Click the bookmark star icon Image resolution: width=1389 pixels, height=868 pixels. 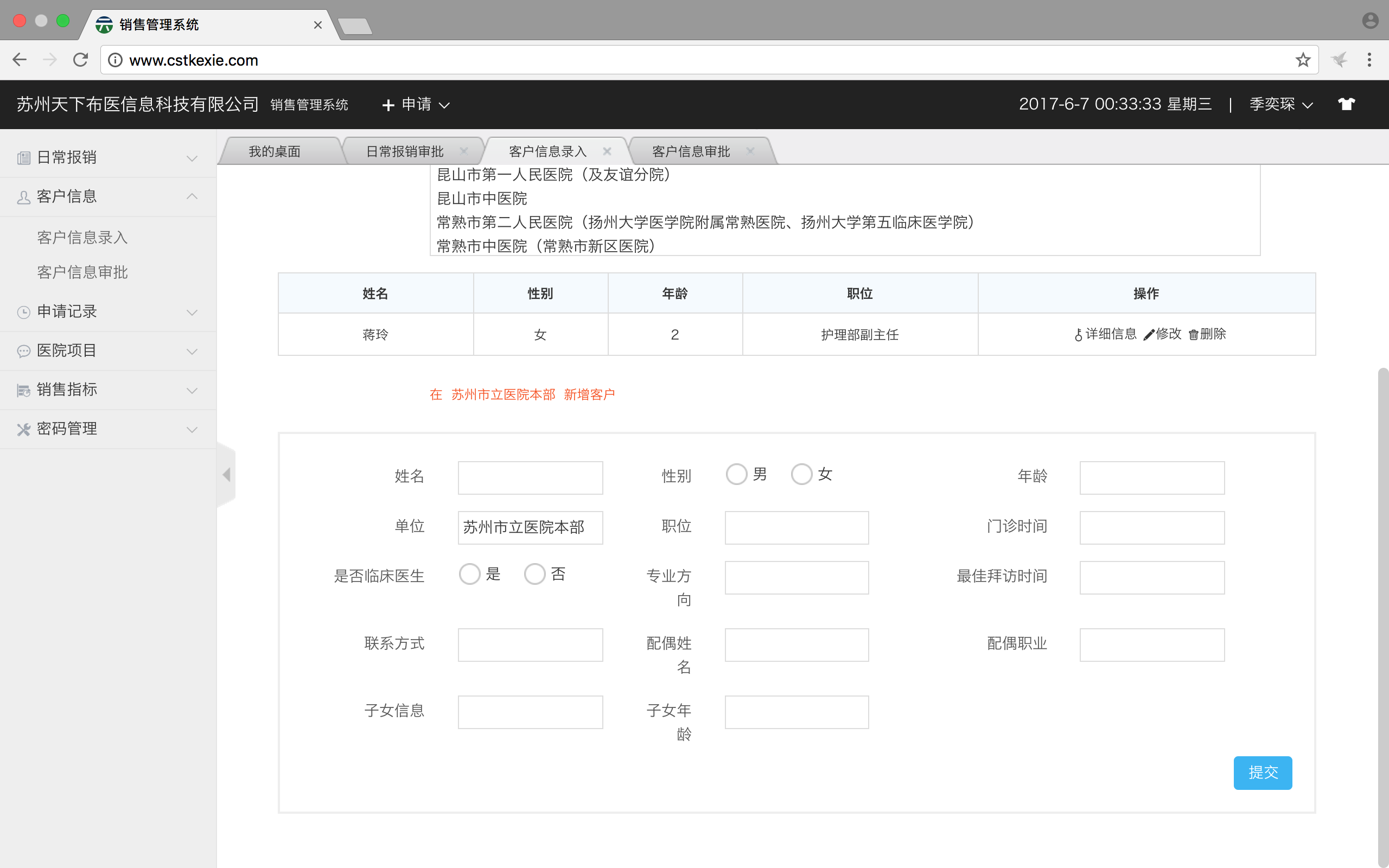(x=1302, y=60)
